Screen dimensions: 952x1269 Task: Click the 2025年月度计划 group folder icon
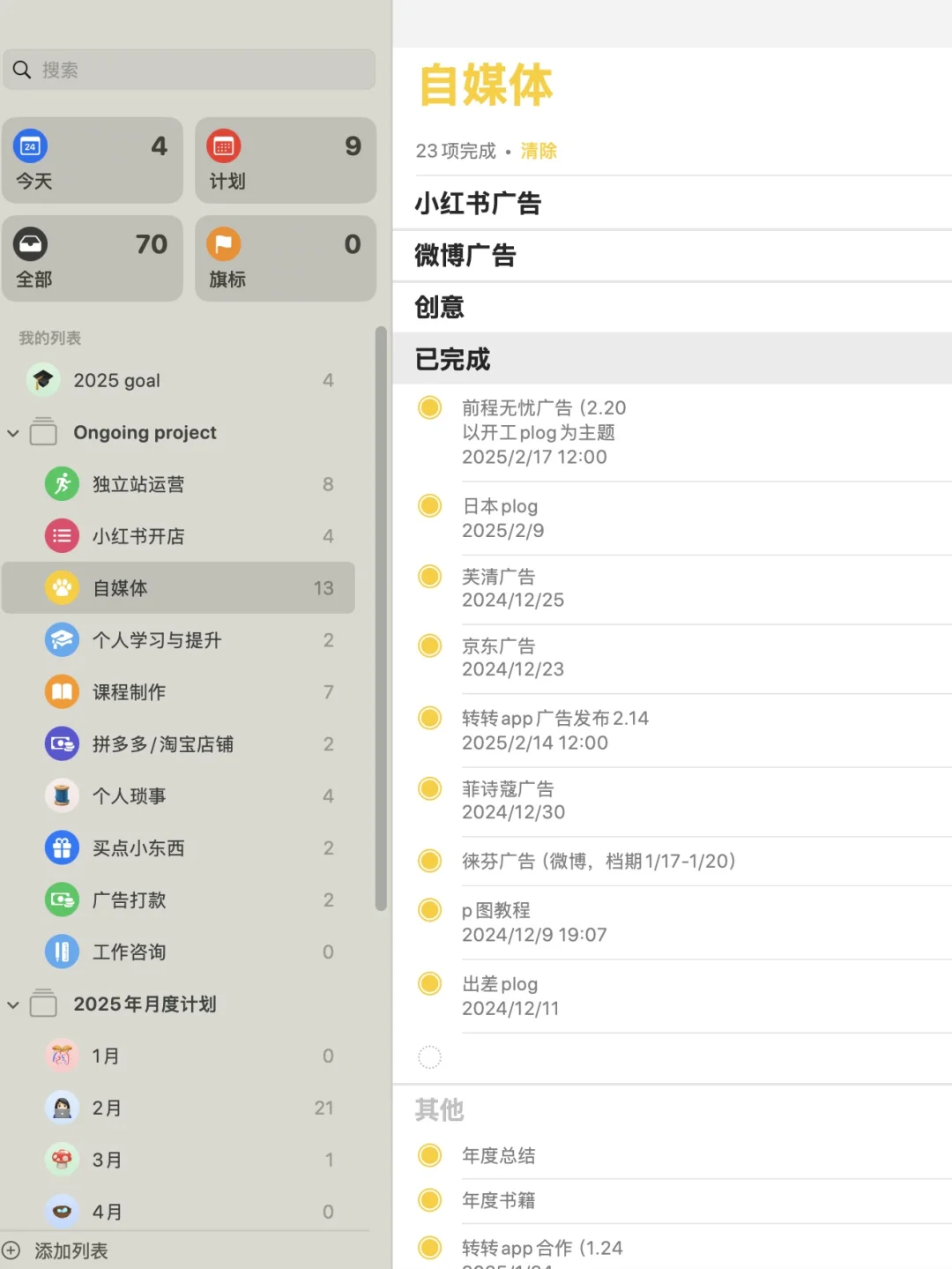(x=43, y=1004)
